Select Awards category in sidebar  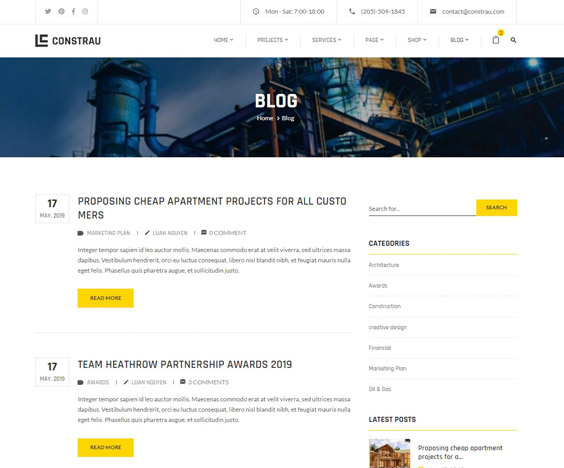point(378,286)
